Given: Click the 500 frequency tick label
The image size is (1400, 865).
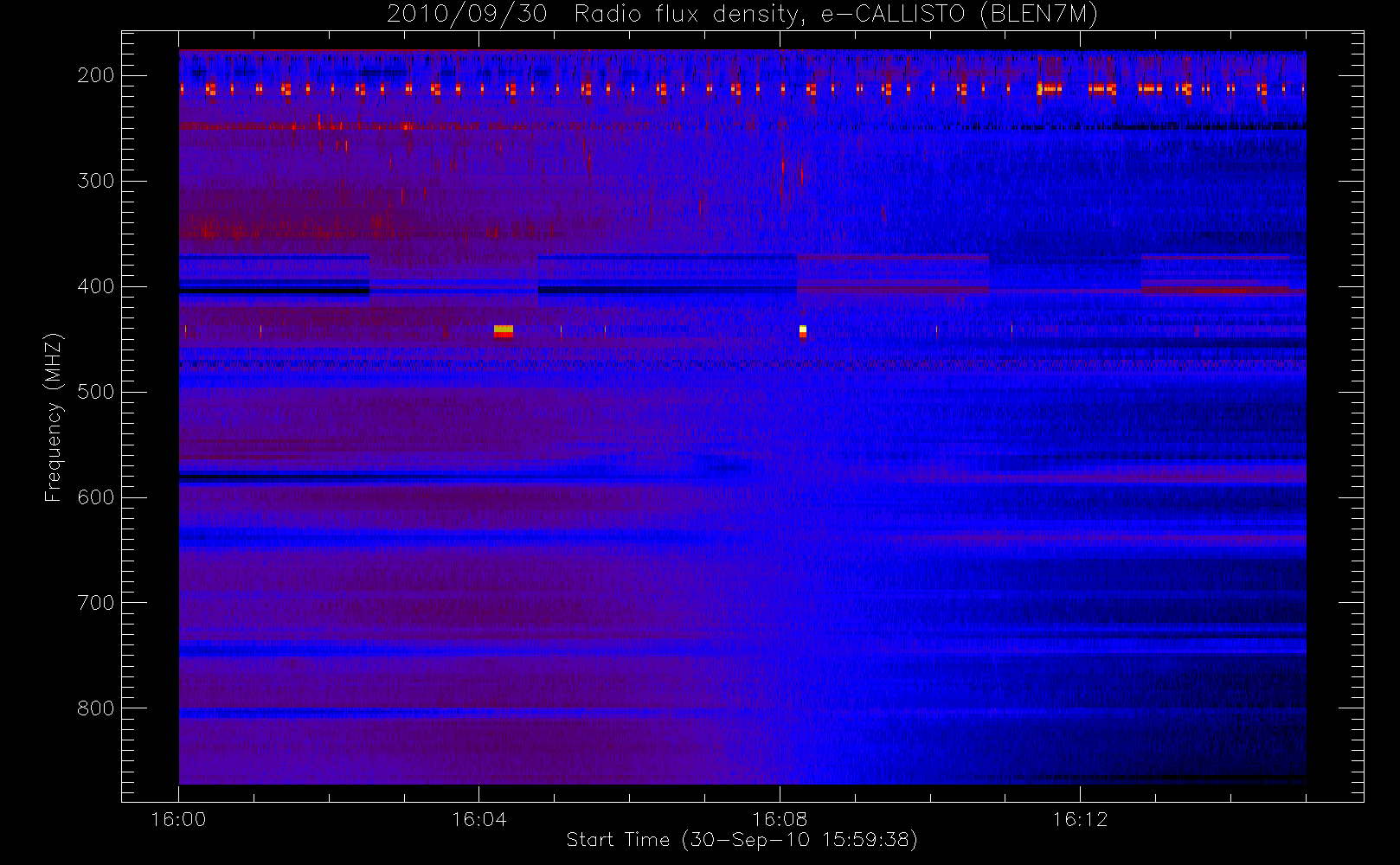Looking at the screenshot, I should 95,392.
